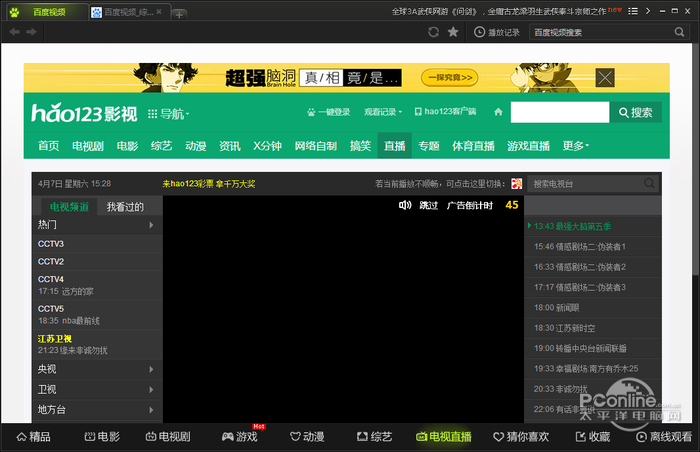Select CCTV5 channel
The height and width of the screenshot is (452, 700).
[97, 314]
